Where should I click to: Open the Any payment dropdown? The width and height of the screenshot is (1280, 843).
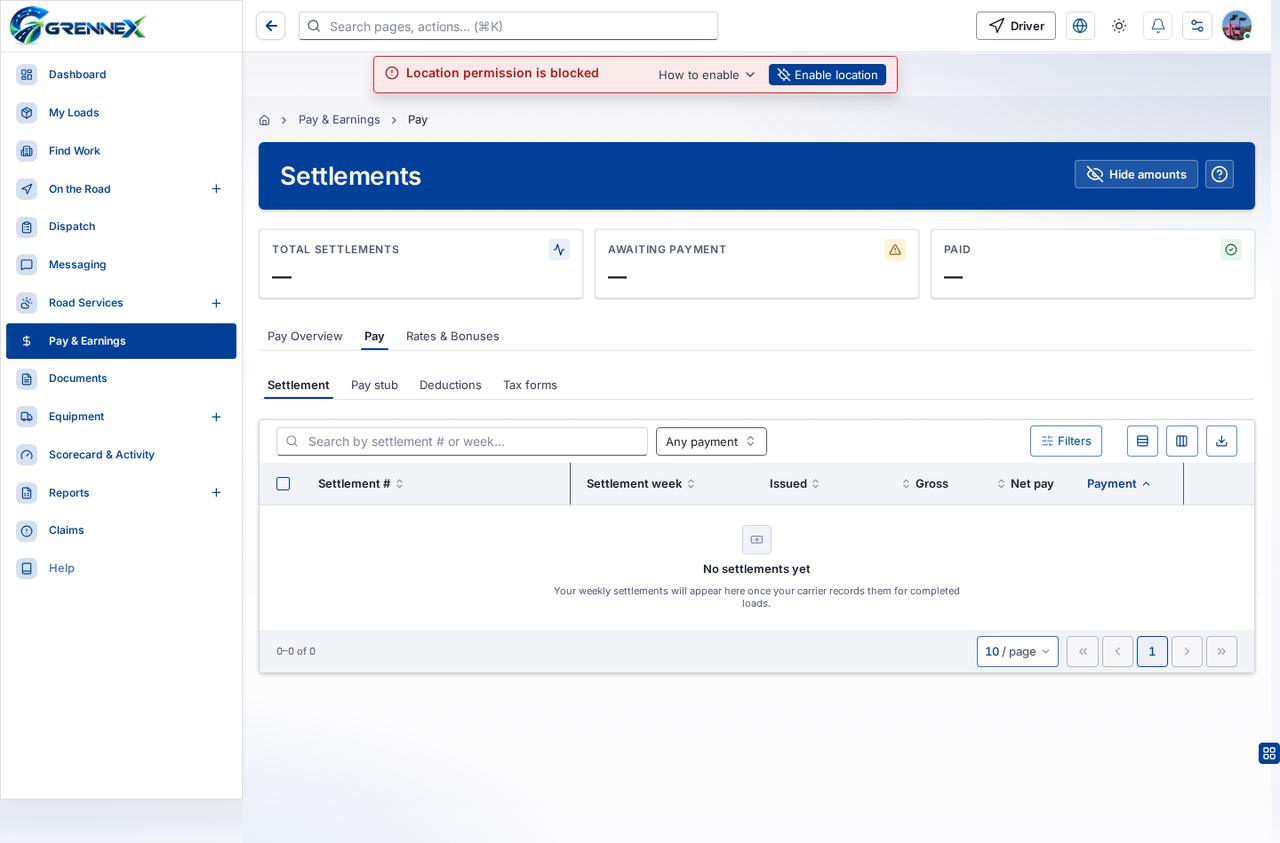pos(711,442)
